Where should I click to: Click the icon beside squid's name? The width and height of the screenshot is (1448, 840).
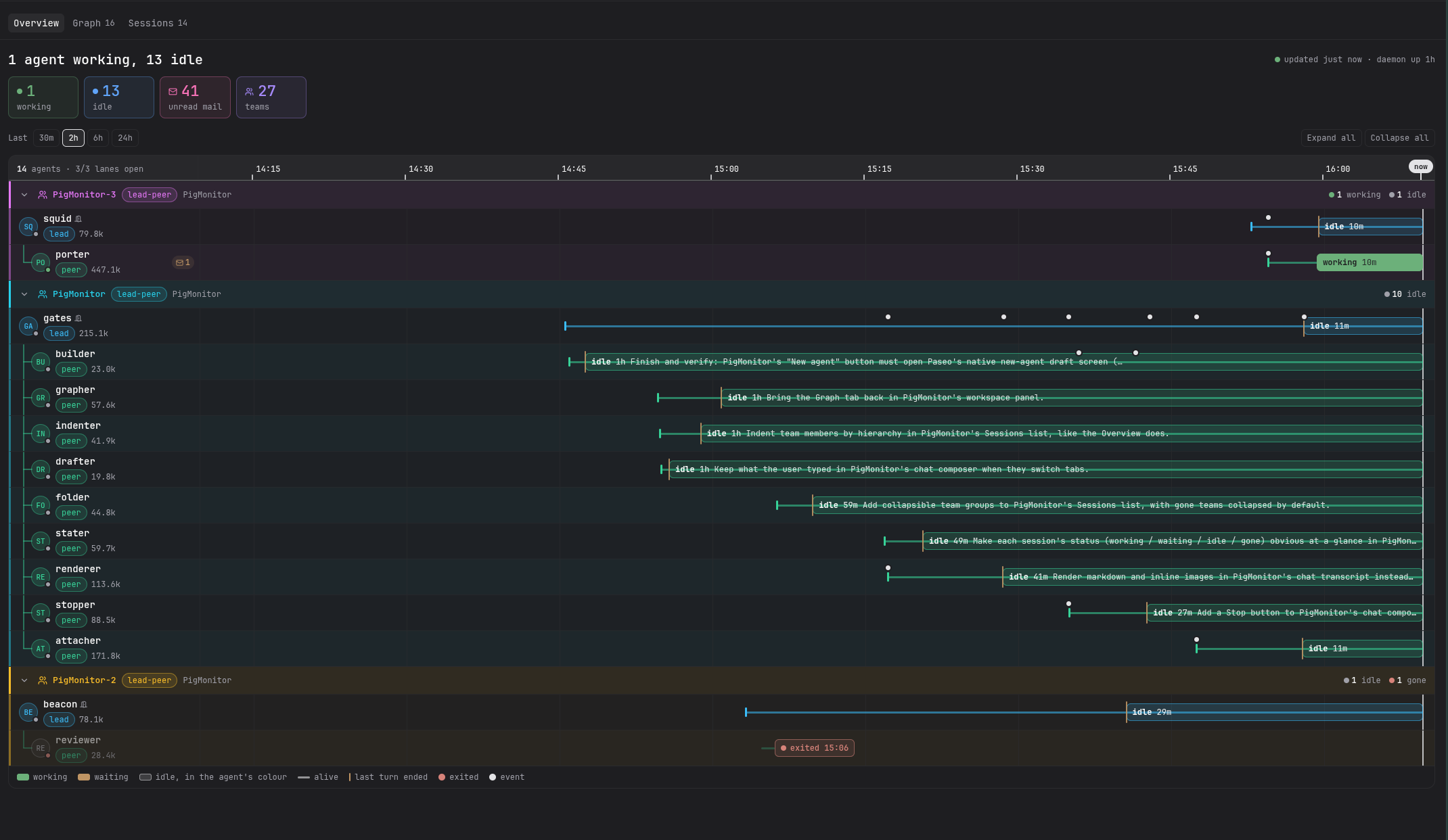coord(78,219)
